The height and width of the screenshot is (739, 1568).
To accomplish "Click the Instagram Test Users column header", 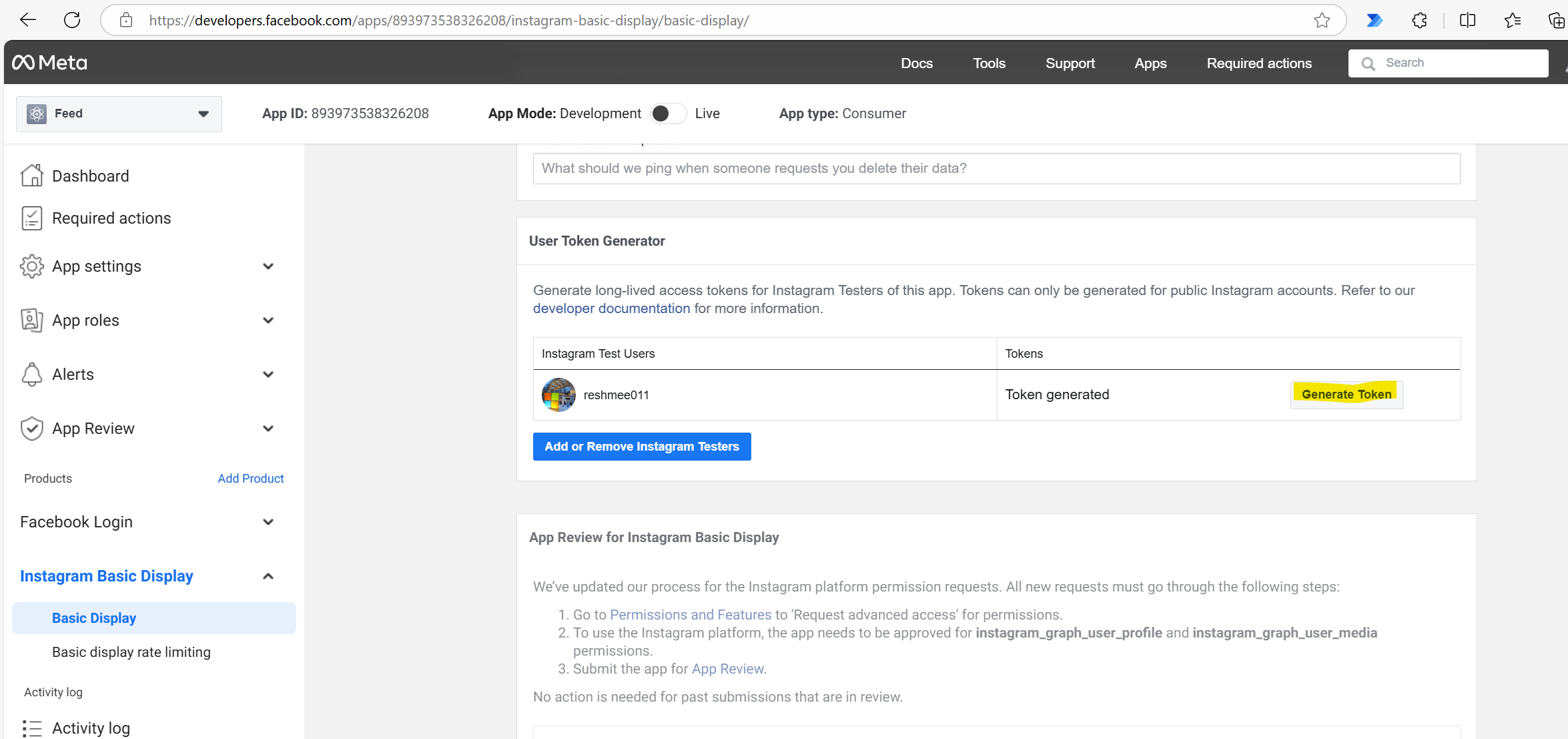I will 598,354.
